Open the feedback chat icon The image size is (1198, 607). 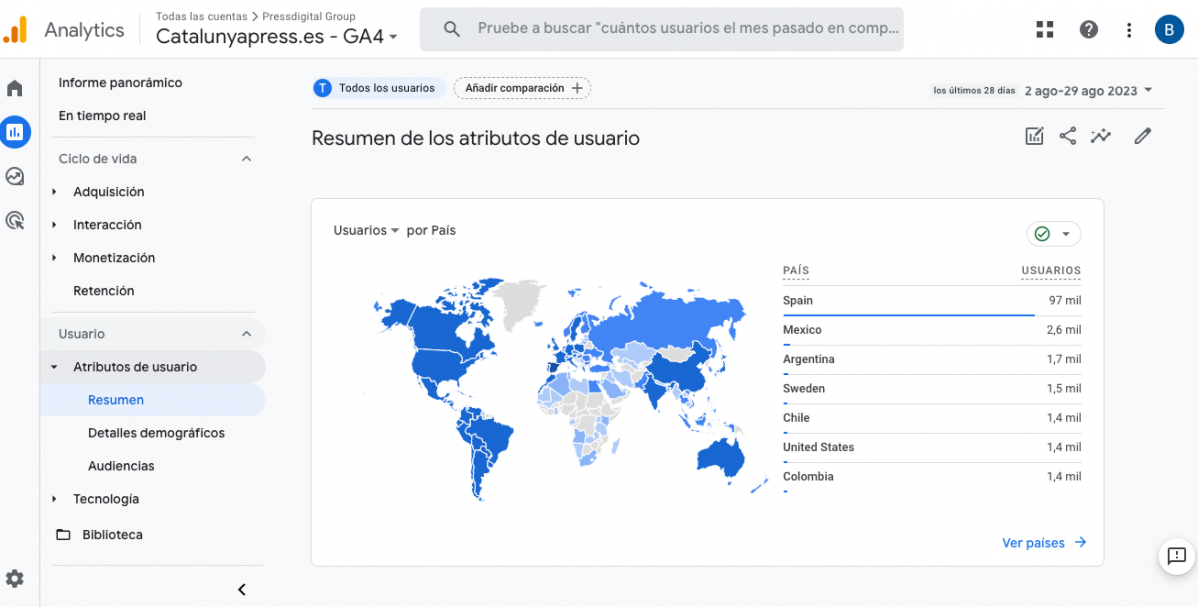click(1176, 556)
